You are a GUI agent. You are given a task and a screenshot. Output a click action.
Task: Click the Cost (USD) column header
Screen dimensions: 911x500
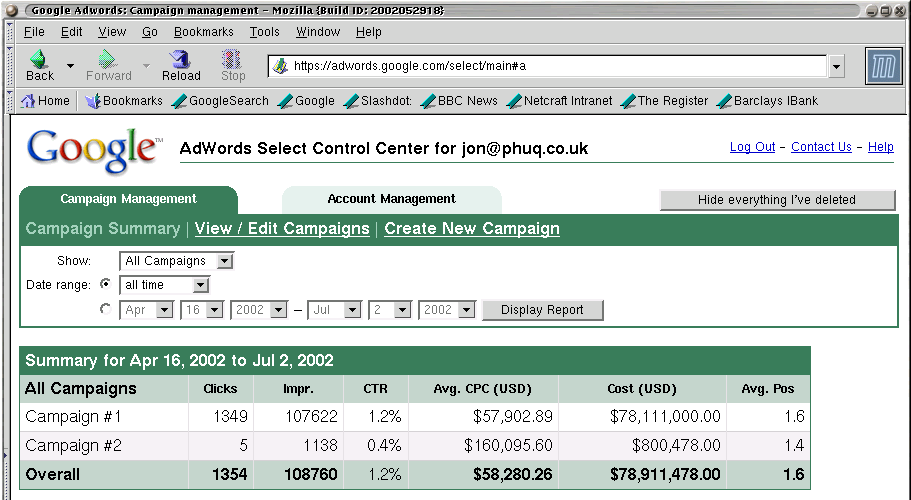click(642, 389)
